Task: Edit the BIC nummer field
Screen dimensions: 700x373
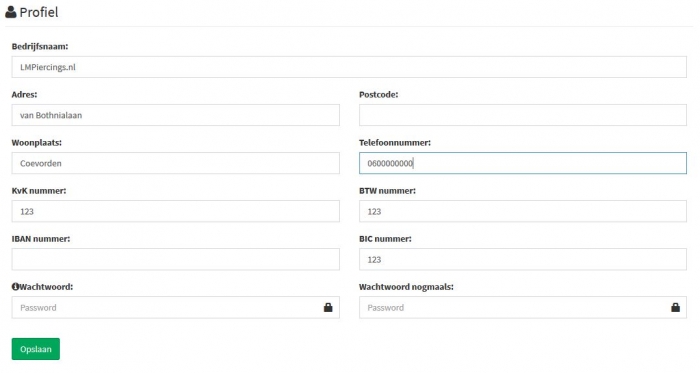Action: [x=523, y=260]
